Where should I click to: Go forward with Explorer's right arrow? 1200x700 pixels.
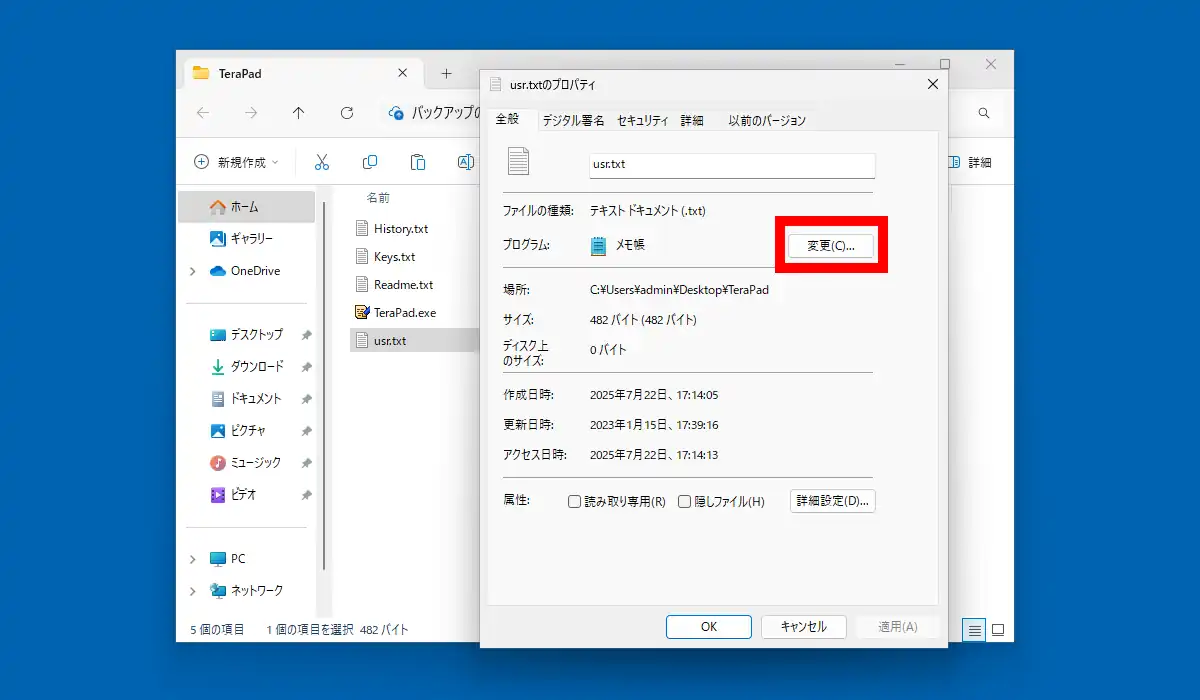251,113
